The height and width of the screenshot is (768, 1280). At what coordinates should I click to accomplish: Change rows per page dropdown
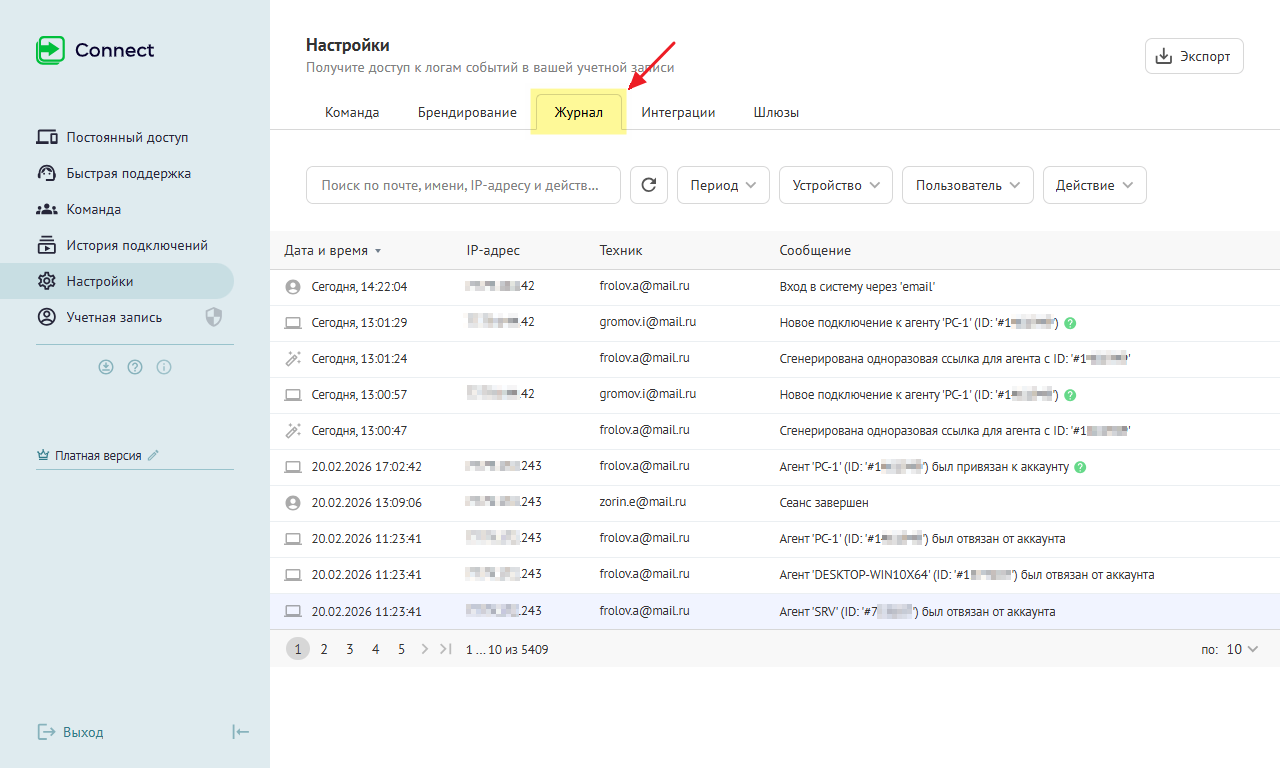1241,649
